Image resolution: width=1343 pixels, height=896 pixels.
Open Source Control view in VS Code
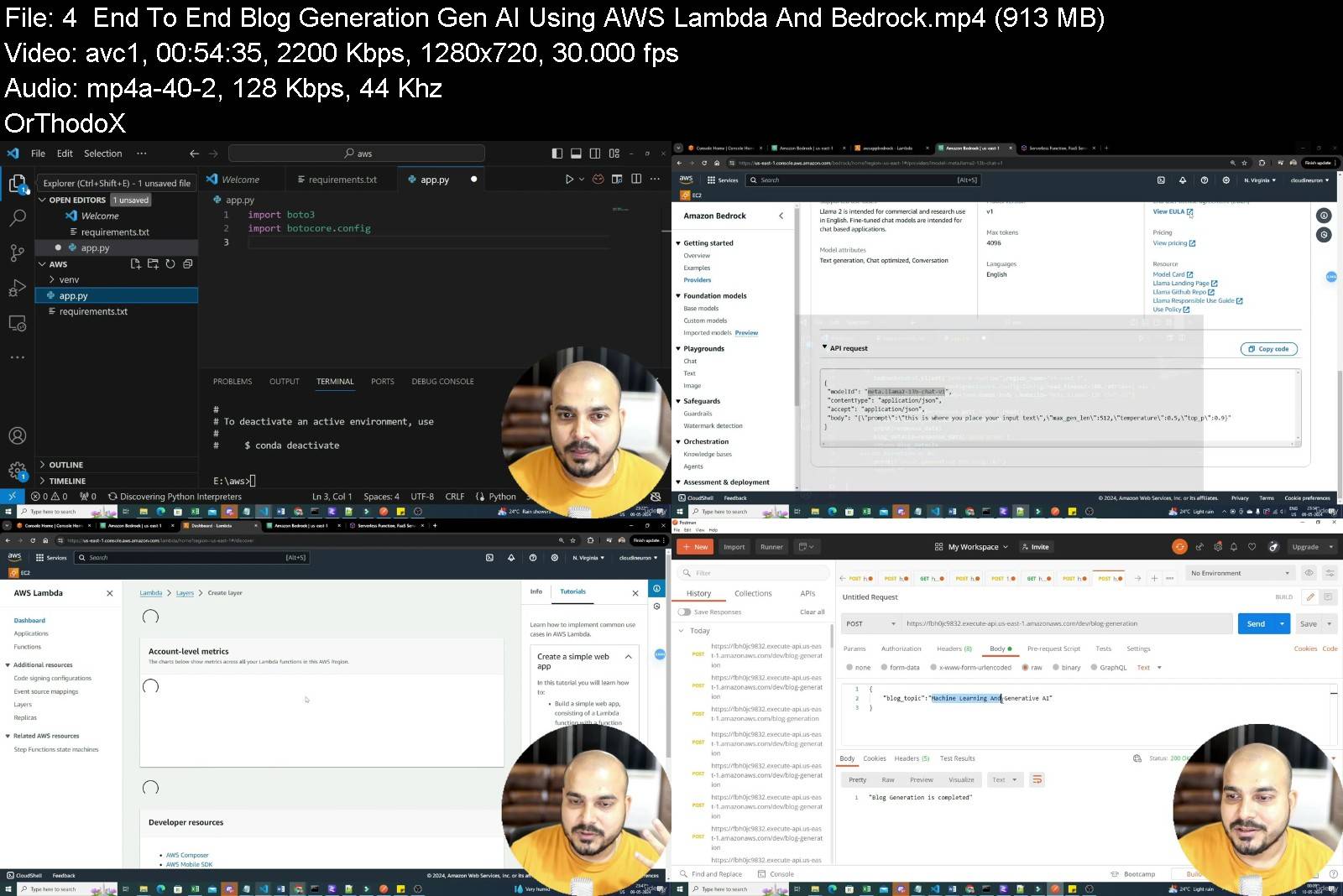(18, 253)
